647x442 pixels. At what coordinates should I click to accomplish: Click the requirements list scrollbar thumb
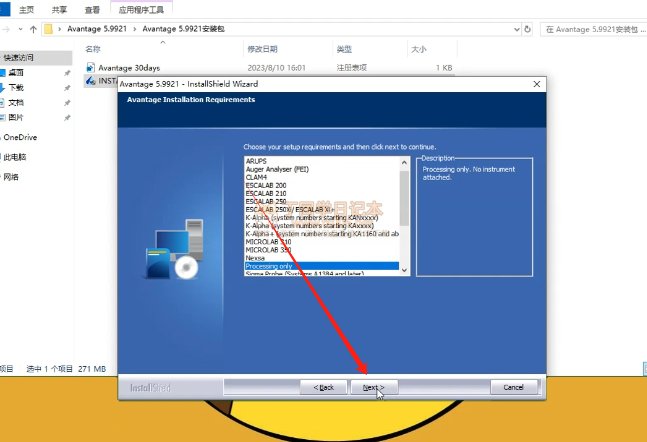(x=404, y=198)
